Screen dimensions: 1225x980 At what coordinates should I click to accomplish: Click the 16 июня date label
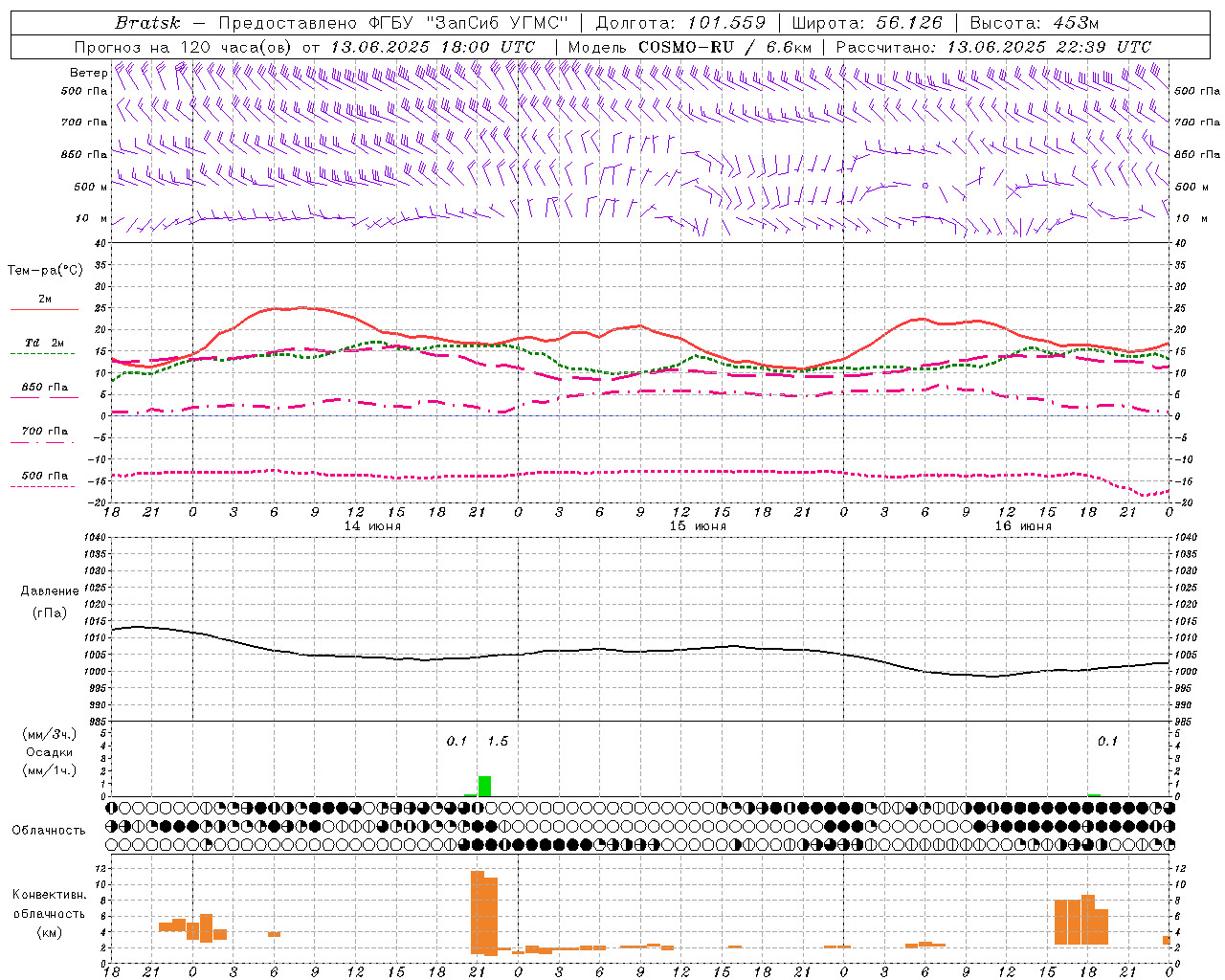coord(1023,525)
